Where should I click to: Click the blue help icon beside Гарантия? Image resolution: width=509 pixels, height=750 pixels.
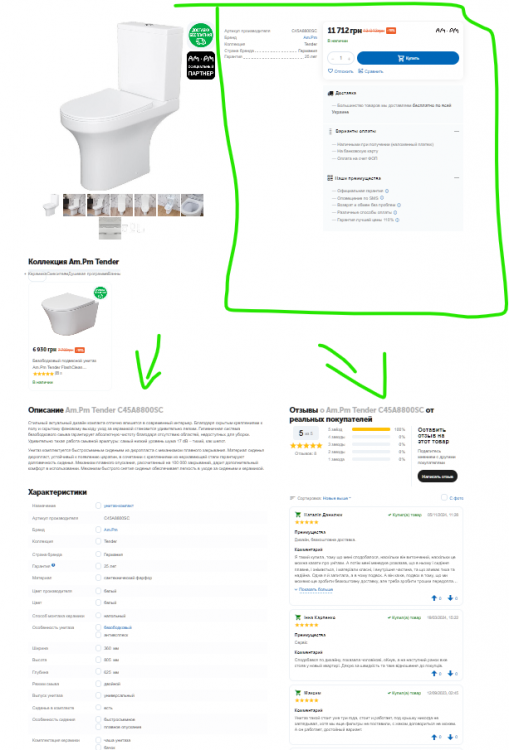pos(53,565)
